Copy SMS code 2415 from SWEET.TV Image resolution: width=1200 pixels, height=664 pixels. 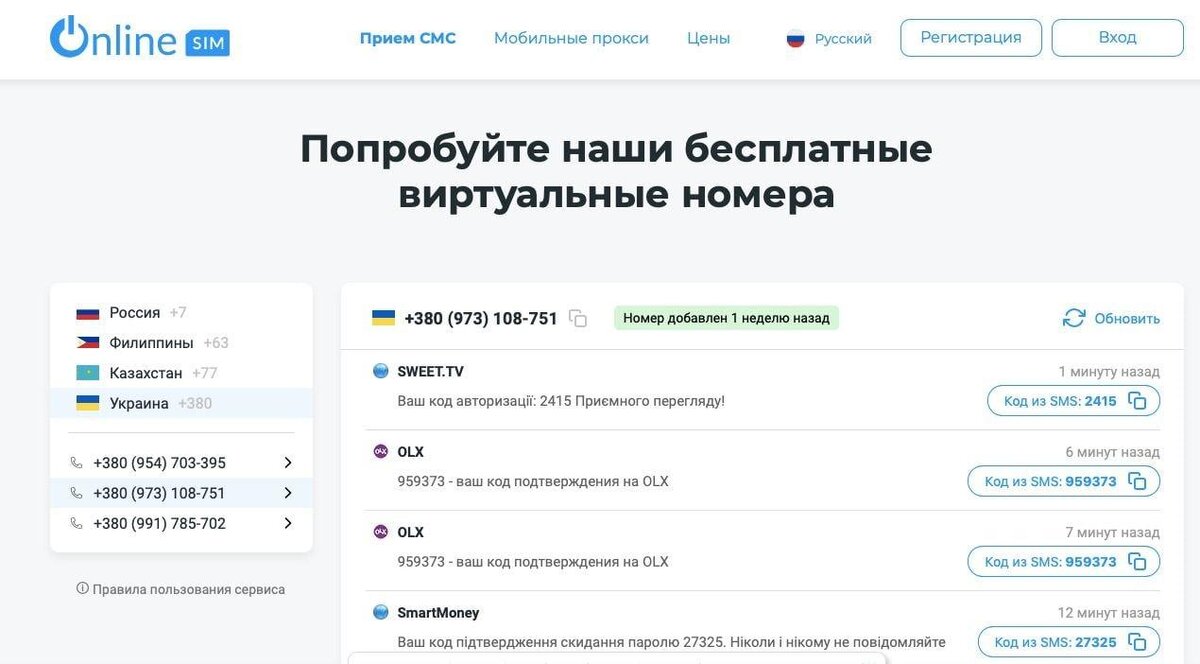(1137, 401)
